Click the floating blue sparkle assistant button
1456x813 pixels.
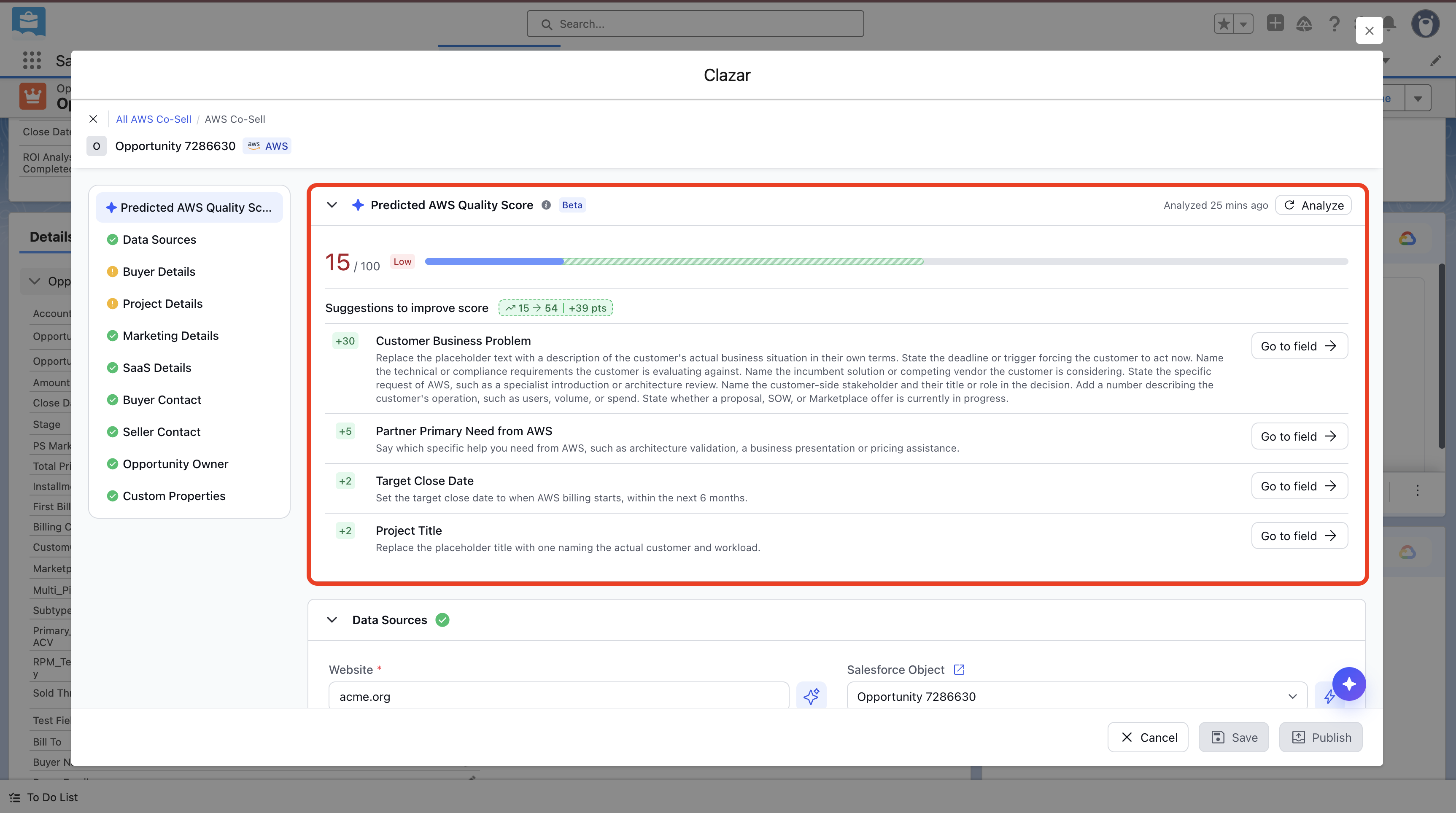tap(1348, 684)
